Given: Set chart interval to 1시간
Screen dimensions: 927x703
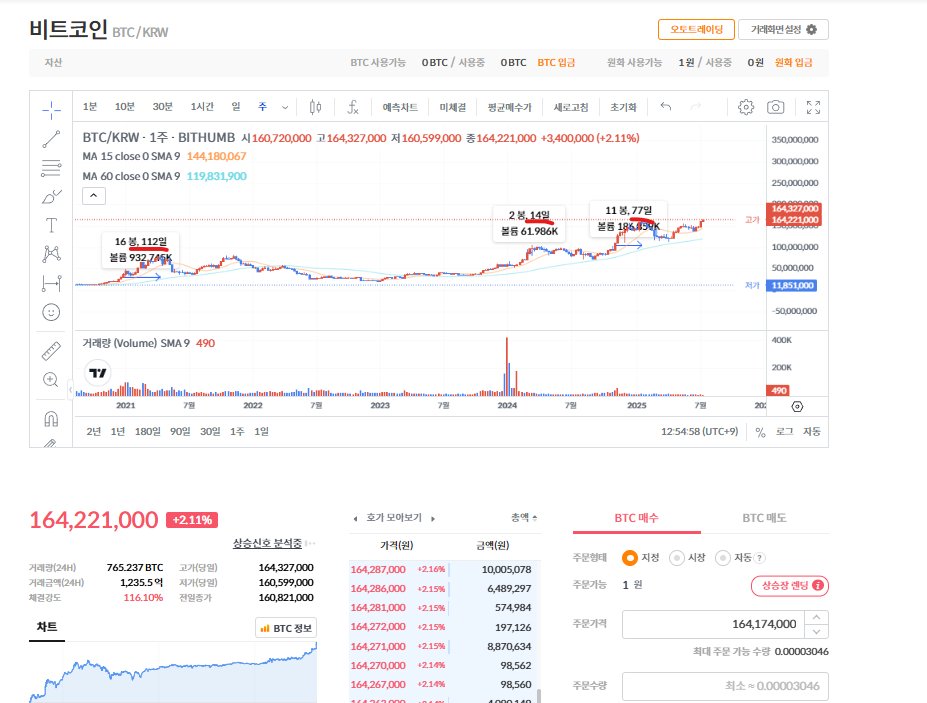Looking at the screenshot, I should [202, 106].
